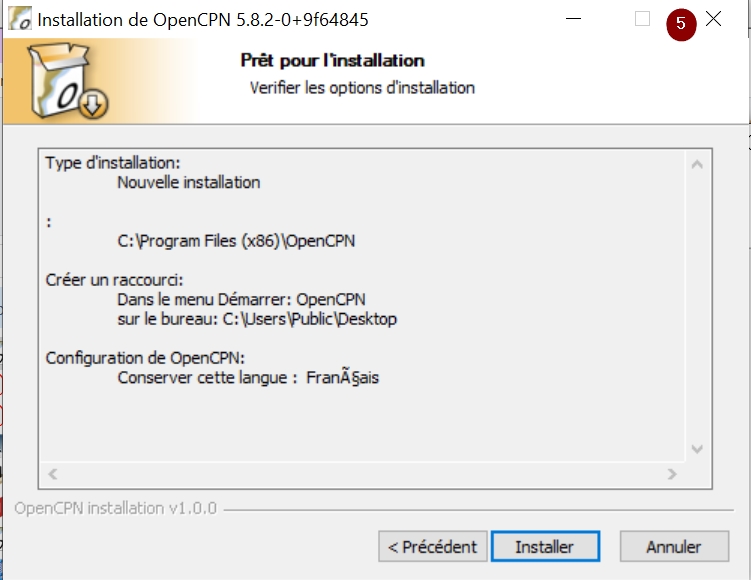Click the red circle numbered 5 badge
Viewport: 751px width, 580px height.
click(x=681, y=24)
